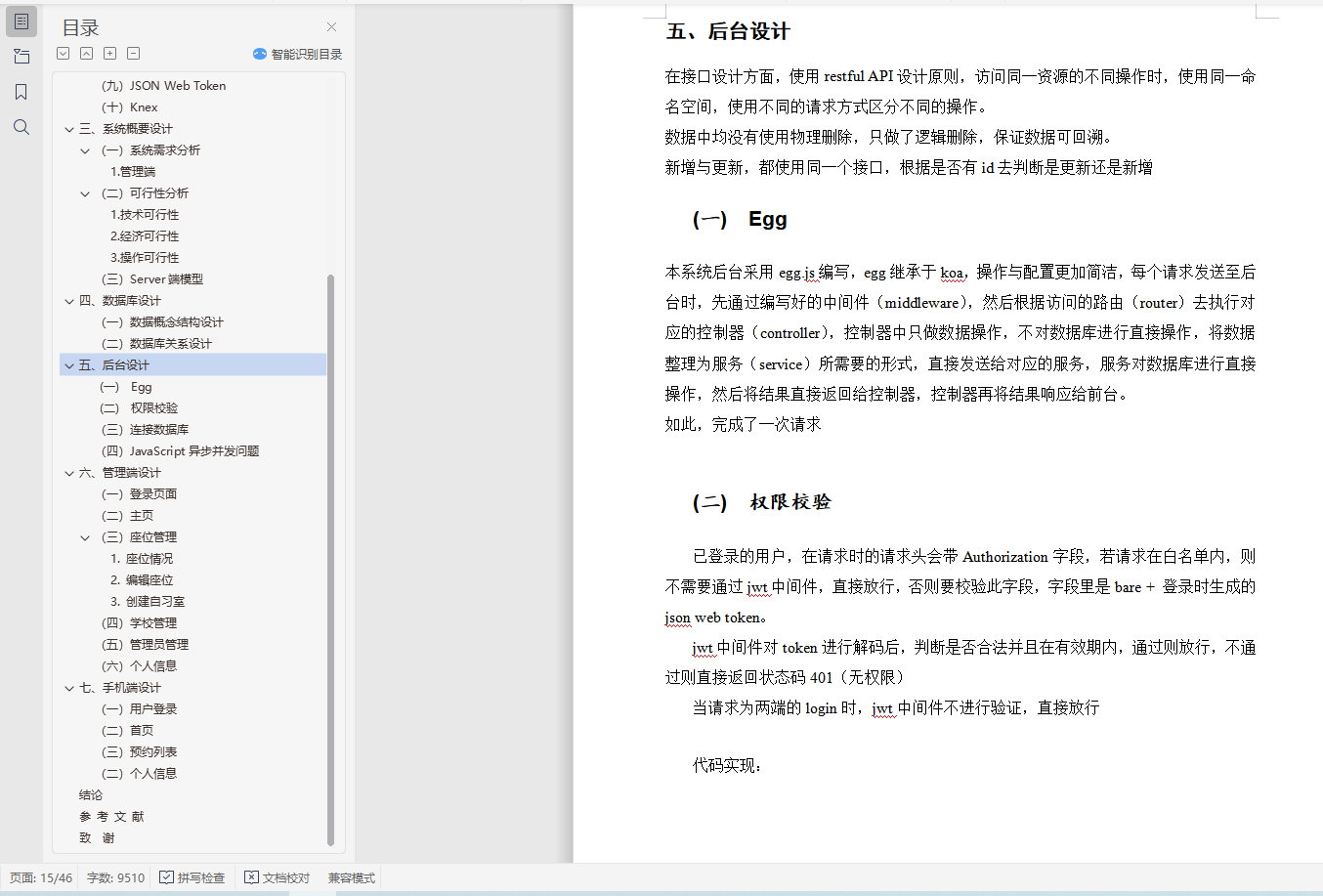This screenshot has height=896, width=1323.
Task: Collapse the 七、手机端设计 section
Action: click(69, 688)
